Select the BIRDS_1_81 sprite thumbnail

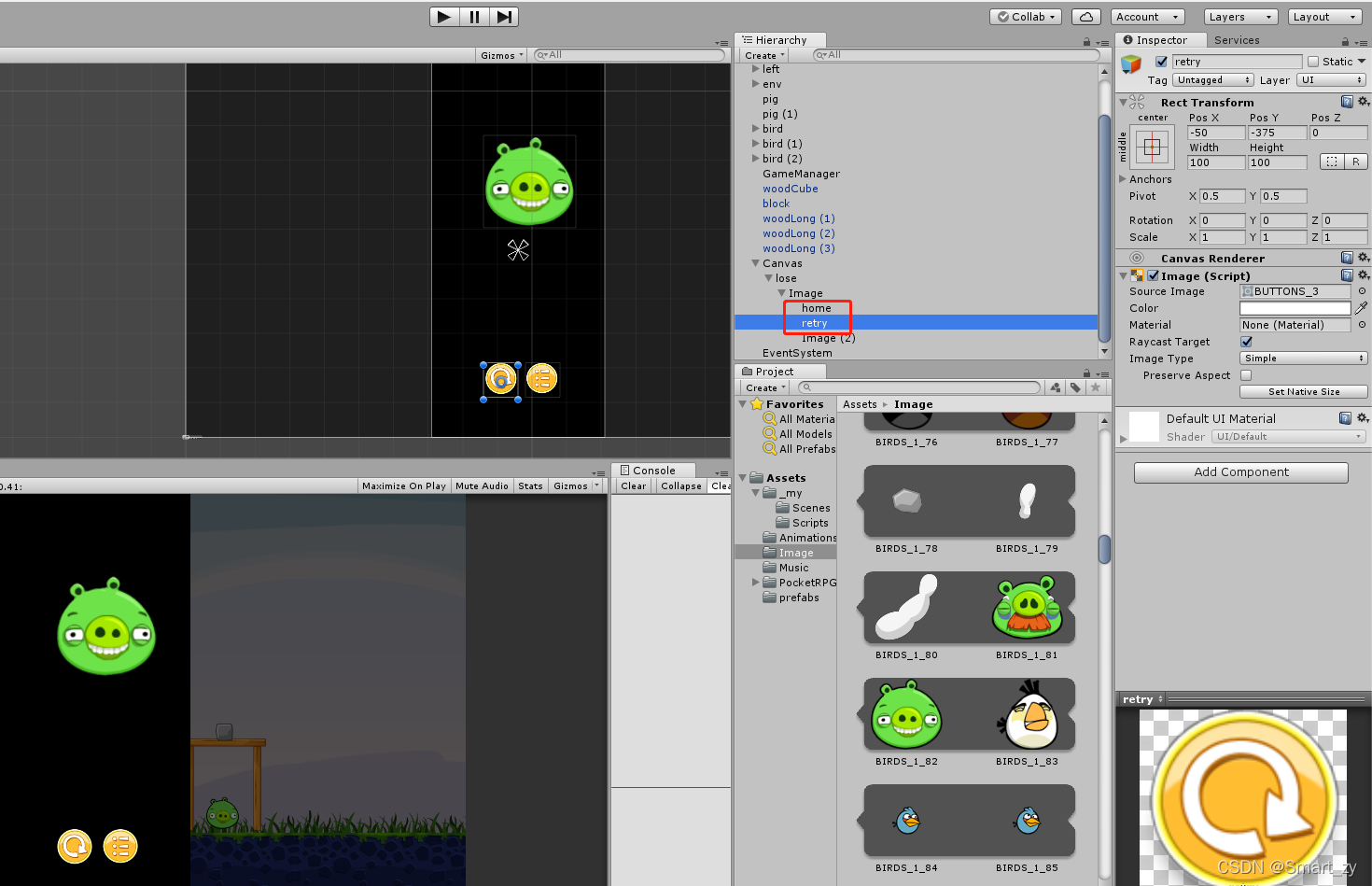coord(1027,609)
